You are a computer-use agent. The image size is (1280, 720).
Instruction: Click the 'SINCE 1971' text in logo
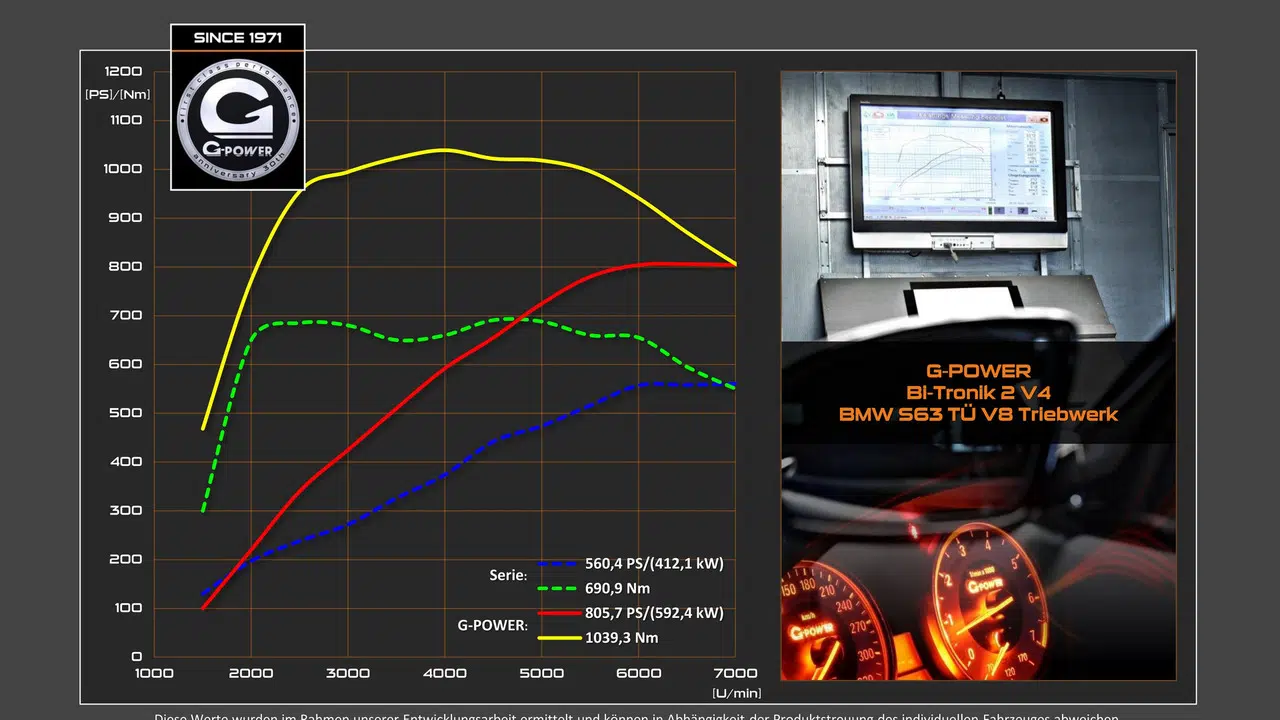(x=237, y=38)
